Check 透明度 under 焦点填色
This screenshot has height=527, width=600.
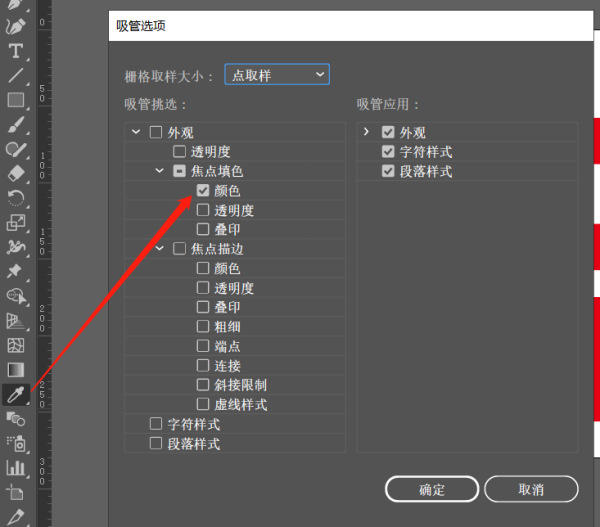(x=203, y=210)
